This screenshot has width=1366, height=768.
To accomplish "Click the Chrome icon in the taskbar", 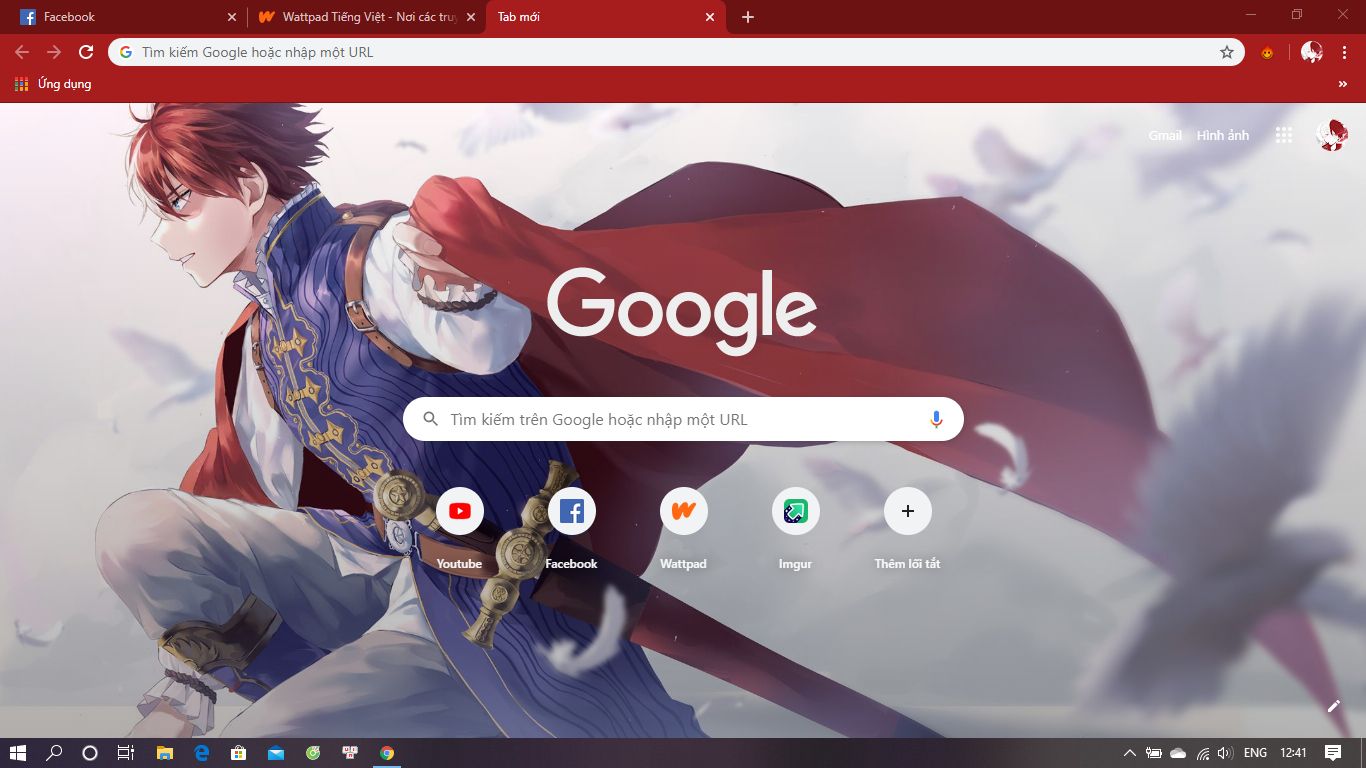I will (x=387, y=753).
